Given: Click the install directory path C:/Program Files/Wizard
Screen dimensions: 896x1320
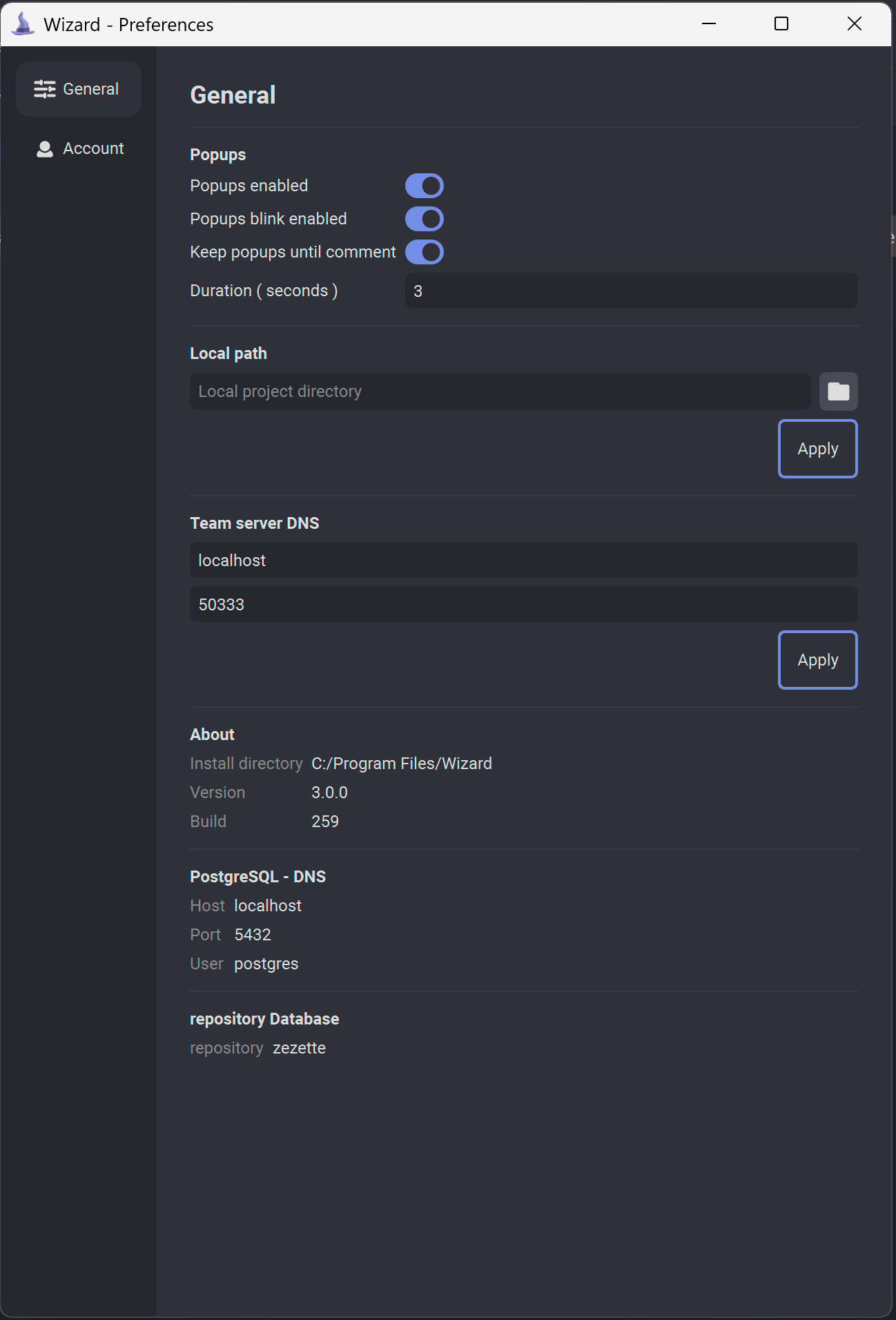Looking at the screenshot, I should coord(402,764).
